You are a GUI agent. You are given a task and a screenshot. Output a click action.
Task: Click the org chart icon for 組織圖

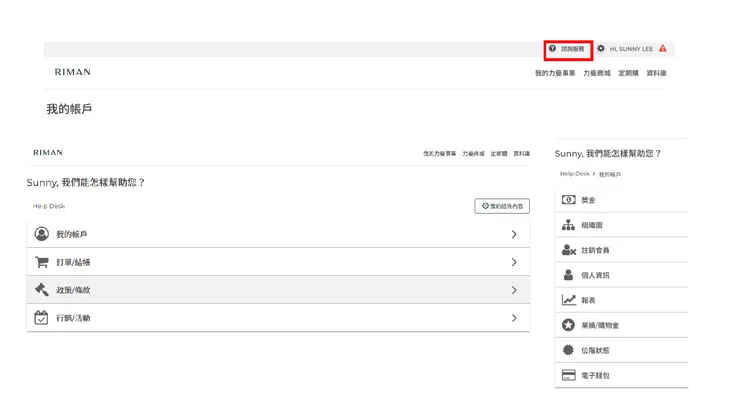point(568,225)
